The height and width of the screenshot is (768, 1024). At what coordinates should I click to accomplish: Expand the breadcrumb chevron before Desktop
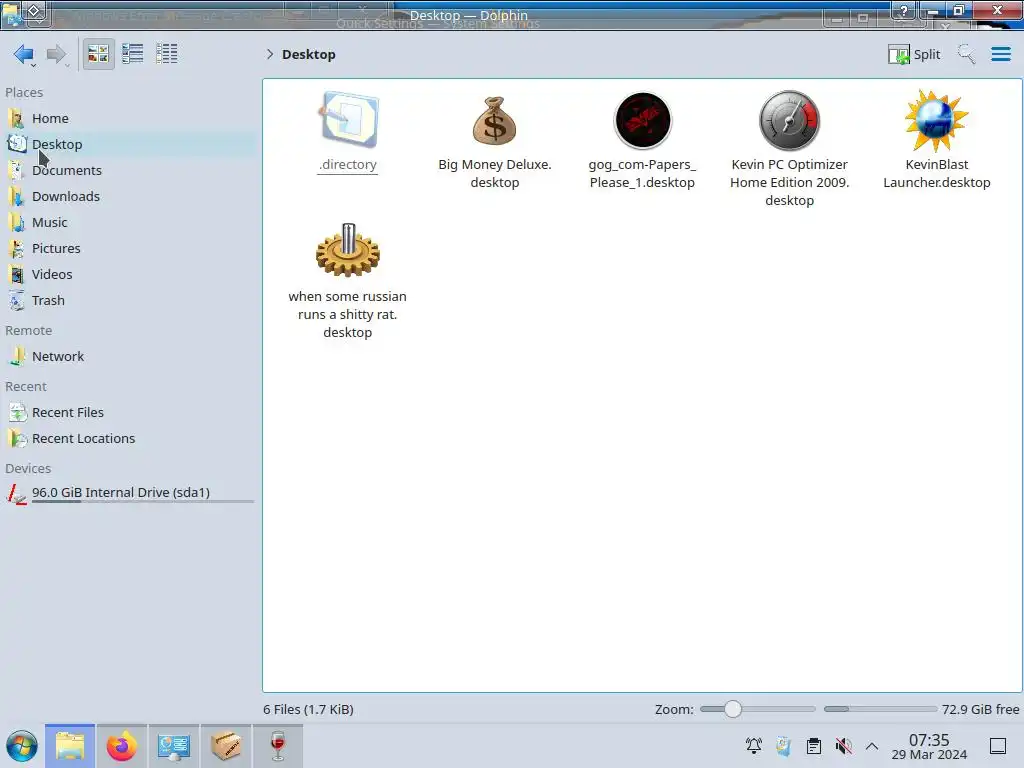click(x=270, y=54)
